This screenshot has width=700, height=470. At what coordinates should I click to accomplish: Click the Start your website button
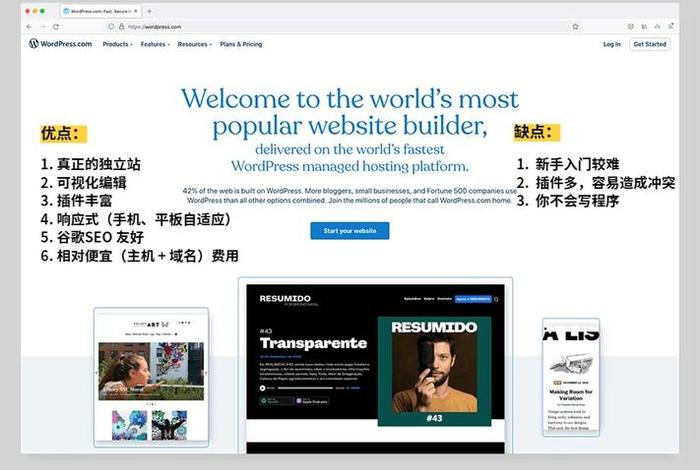(x=350, y=231)
